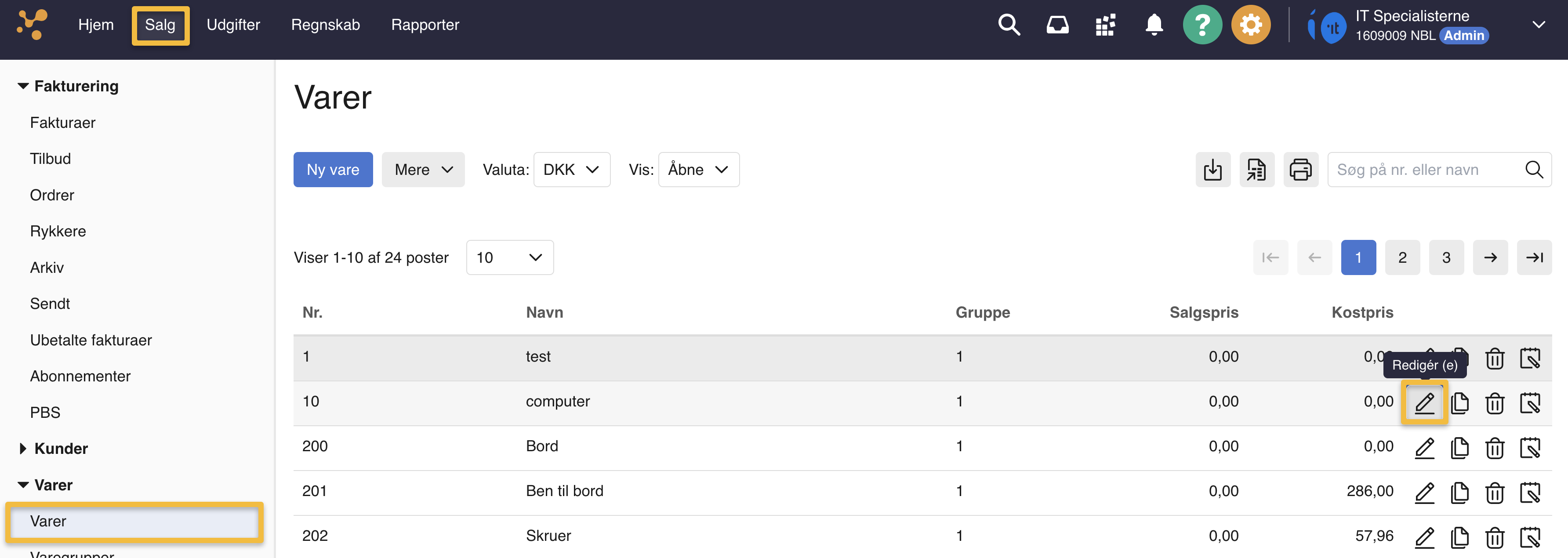Click the search magnifier icon in top bar
This screenshot has height=558, width=1568.
[1009, 25]
